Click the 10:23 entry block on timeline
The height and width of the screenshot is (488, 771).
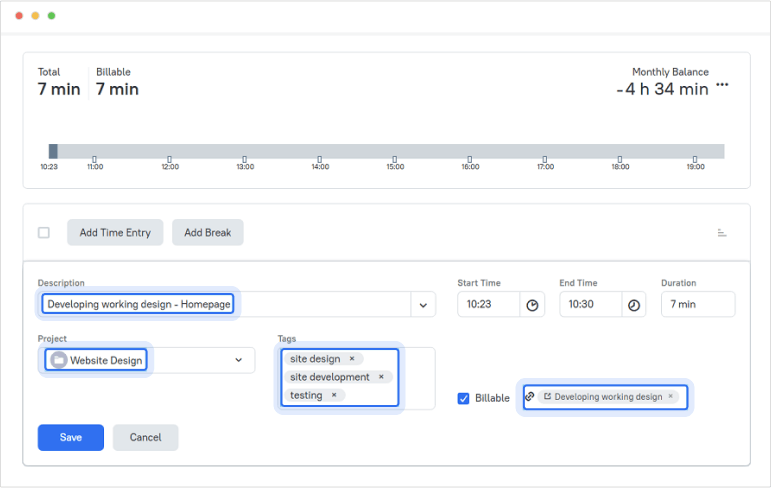pos(53,151)
